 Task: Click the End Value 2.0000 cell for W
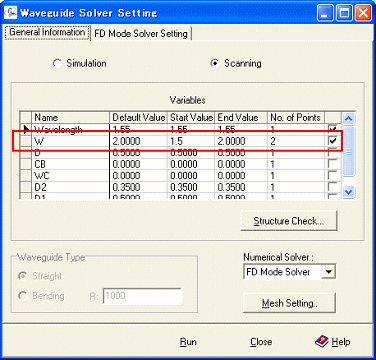pyautogui.click(x=241, y=141)
